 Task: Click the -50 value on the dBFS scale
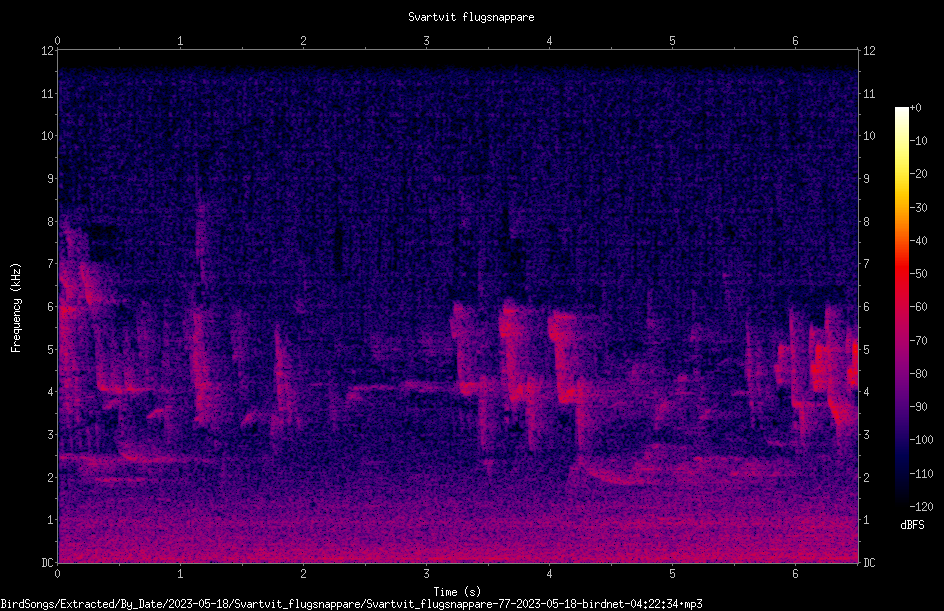918,274
